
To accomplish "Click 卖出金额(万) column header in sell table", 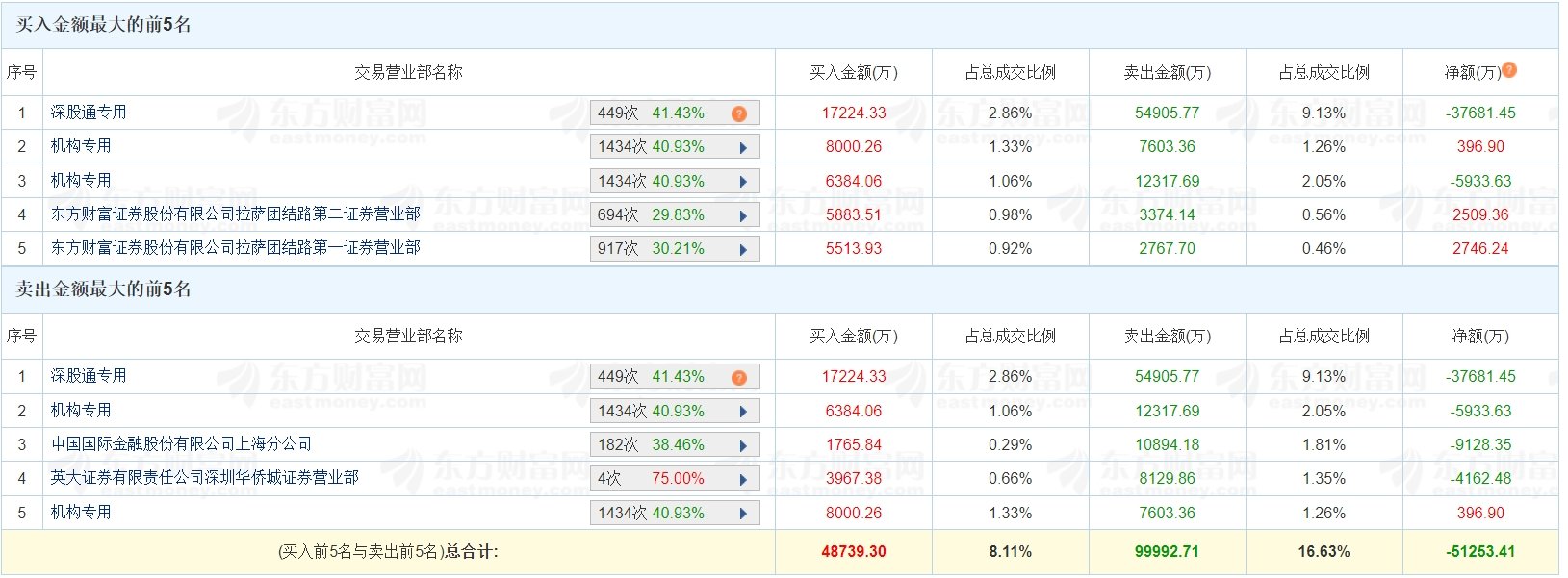I will pyautogui.click(x=1168, y=337).
